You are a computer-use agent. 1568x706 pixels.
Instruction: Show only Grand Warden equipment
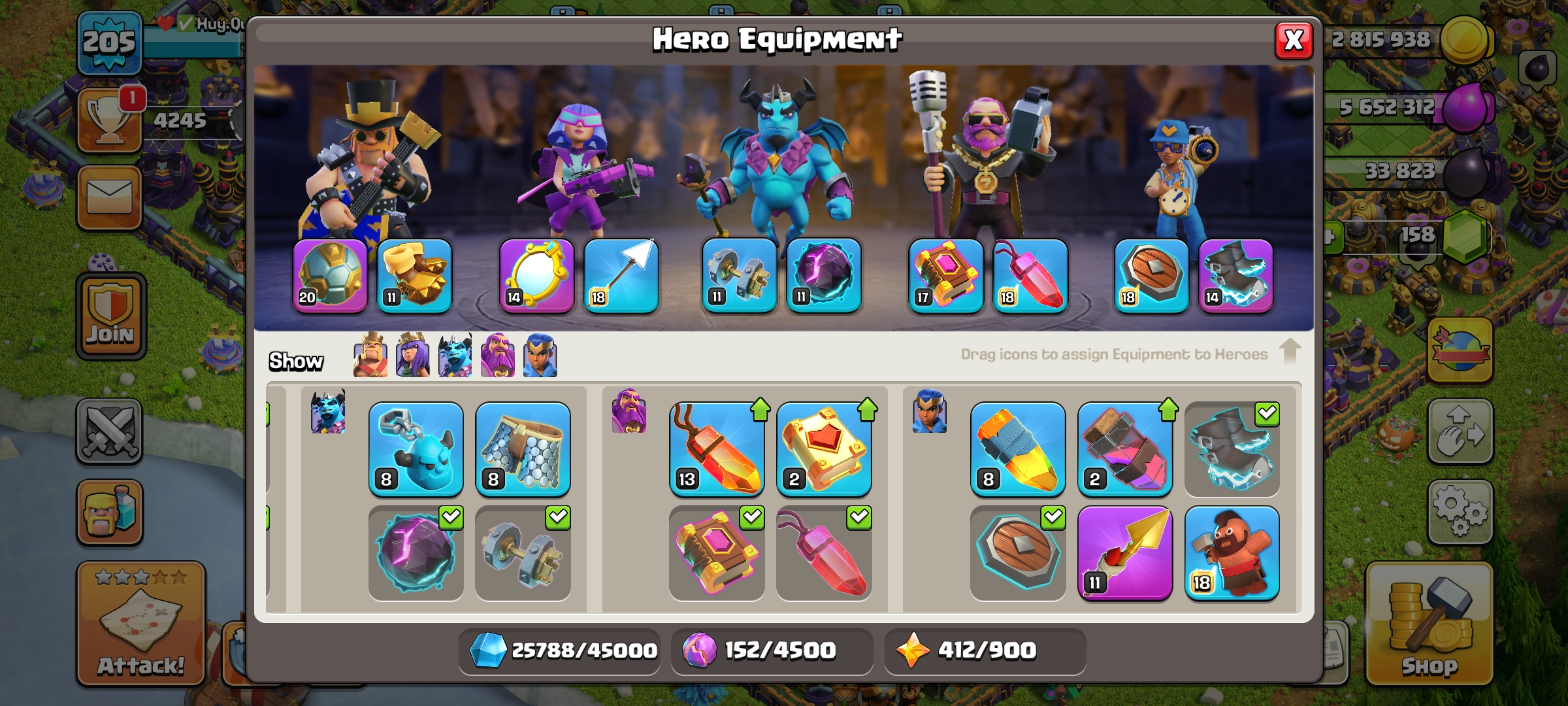point(498,355)
